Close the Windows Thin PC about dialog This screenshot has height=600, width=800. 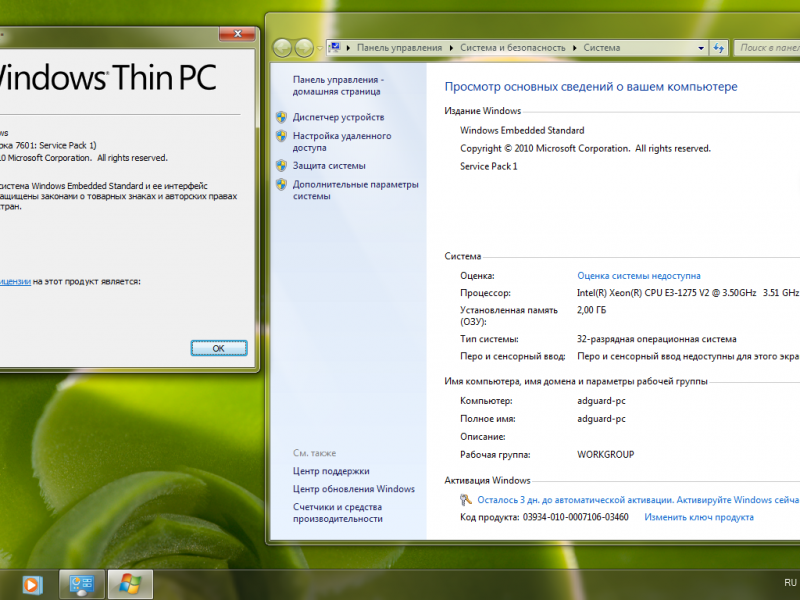point(237,34)
